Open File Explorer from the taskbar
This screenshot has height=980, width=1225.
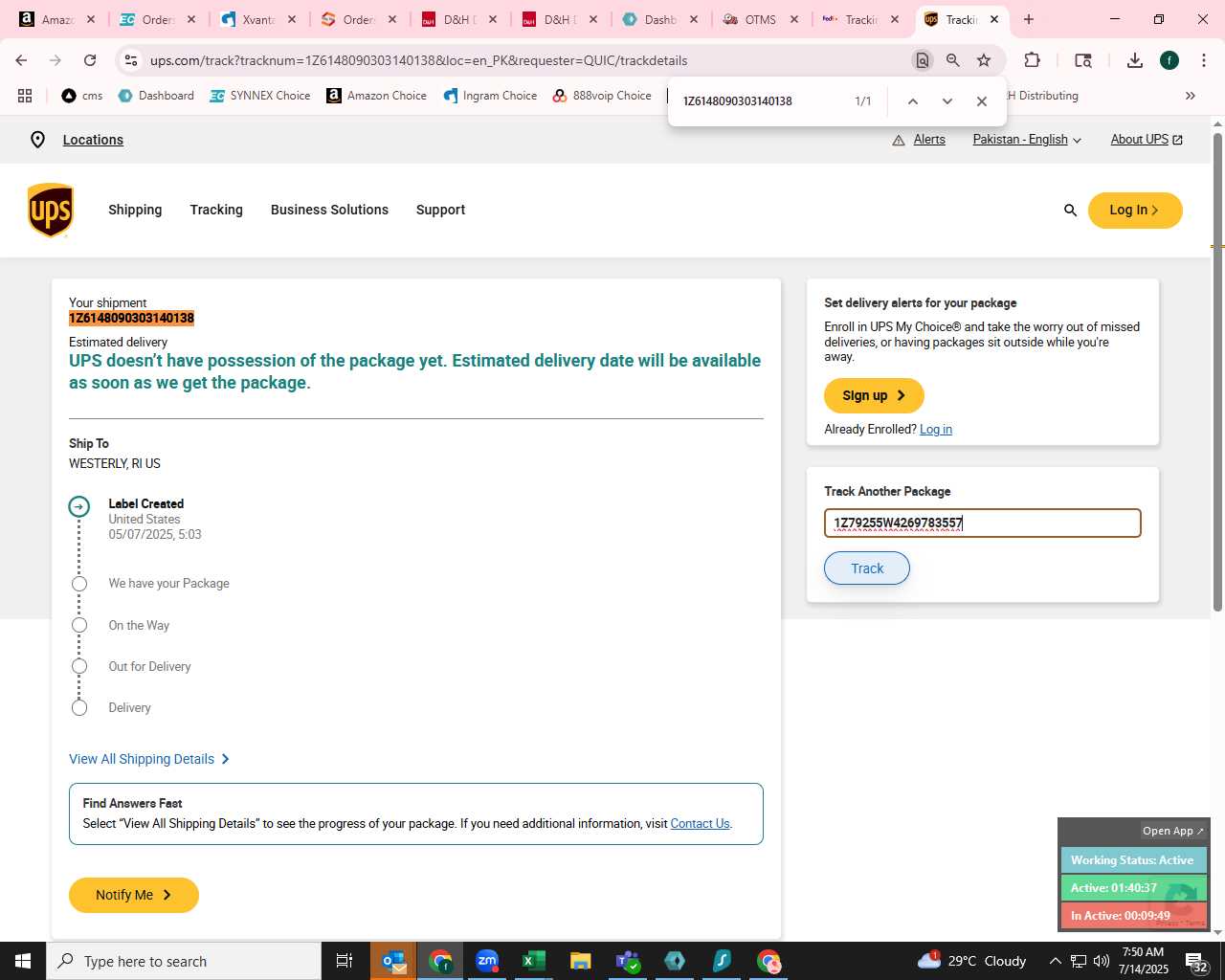[581, 961]
